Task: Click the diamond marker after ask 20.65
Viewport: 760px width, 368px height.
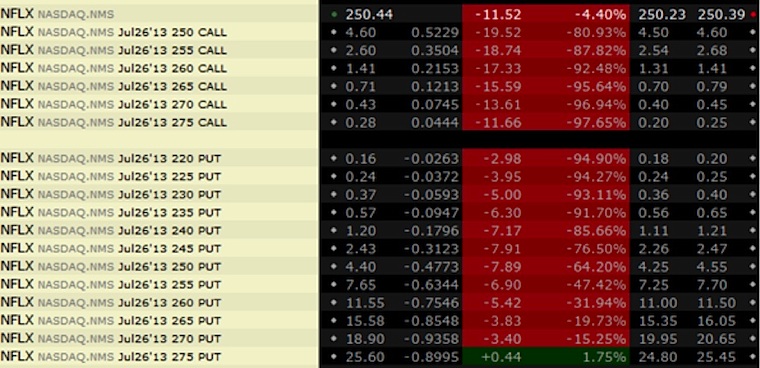Action: (x=753, y=339)
